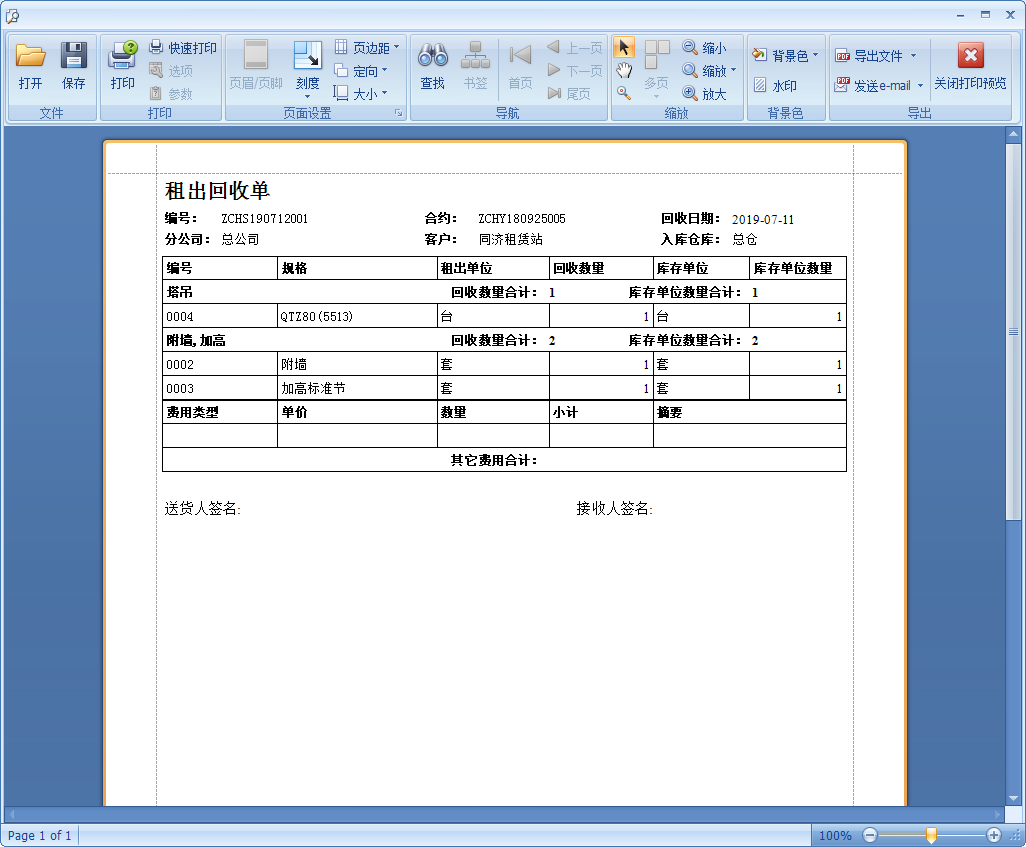Screen dimensions: 1026x847
Task: Click Zoom Out (缩小)
Action: click(705, 48)
